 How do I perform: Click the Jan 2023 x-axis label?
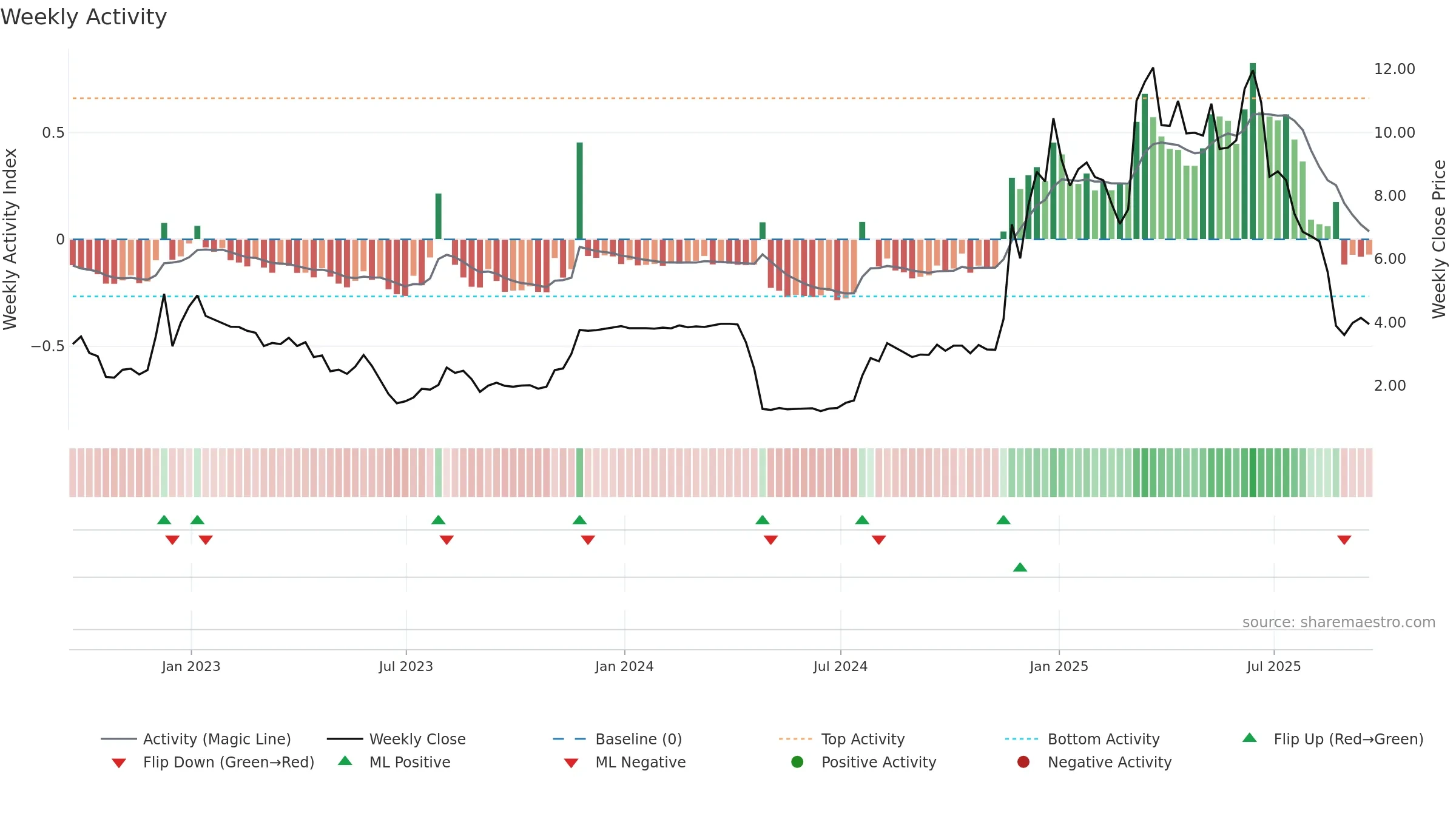pos(191,667)
